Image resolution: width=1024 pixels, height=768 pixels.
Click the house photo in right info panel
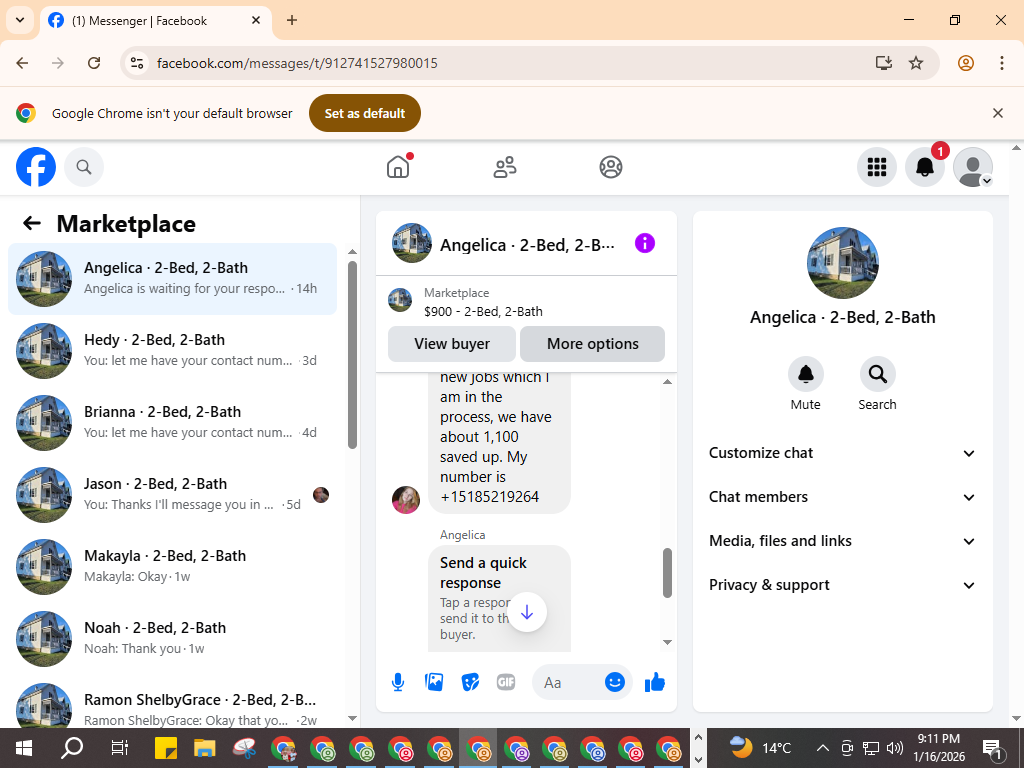pos(842,263)
